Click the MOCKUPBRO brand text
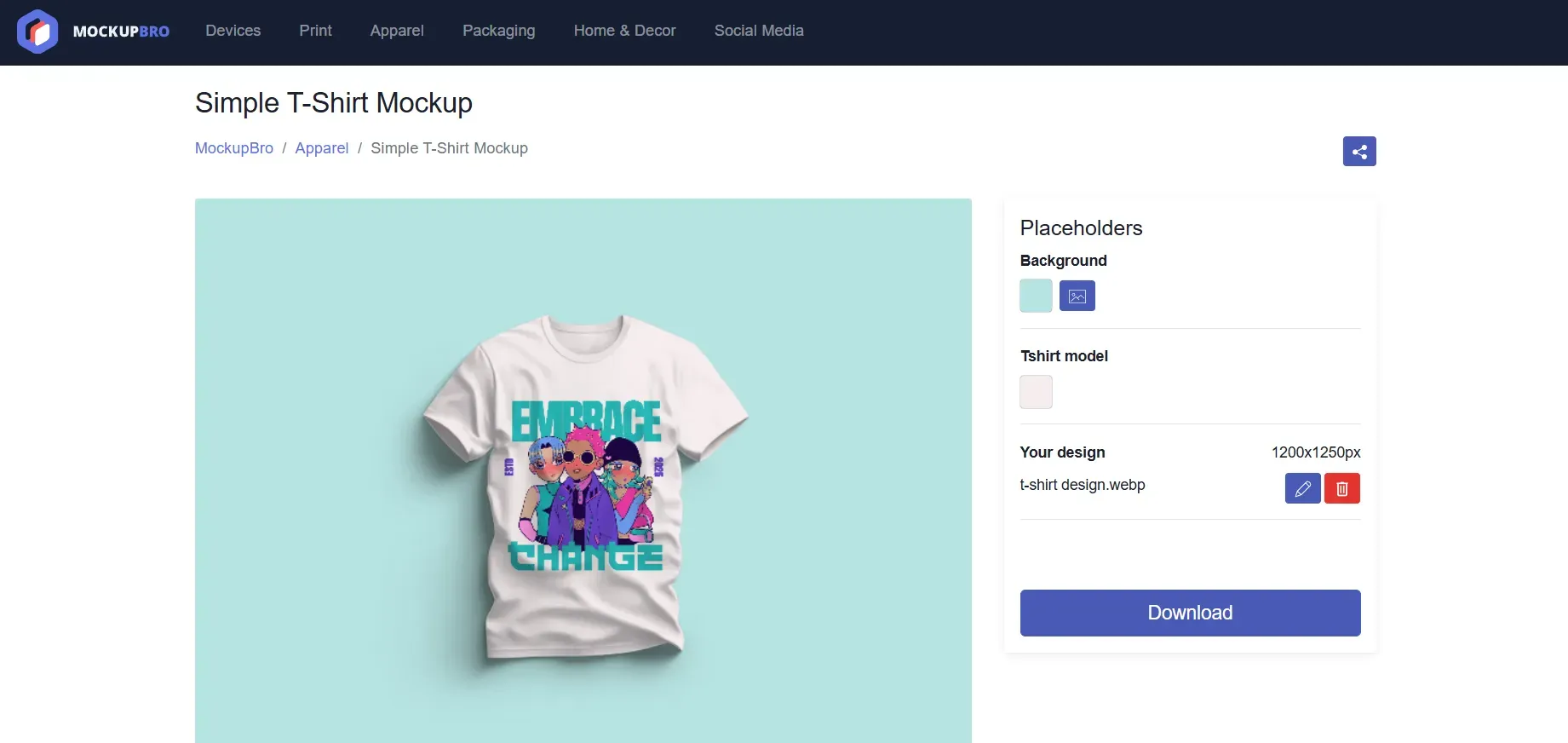Screen dimensions: 1568x743 coord(121,32)
